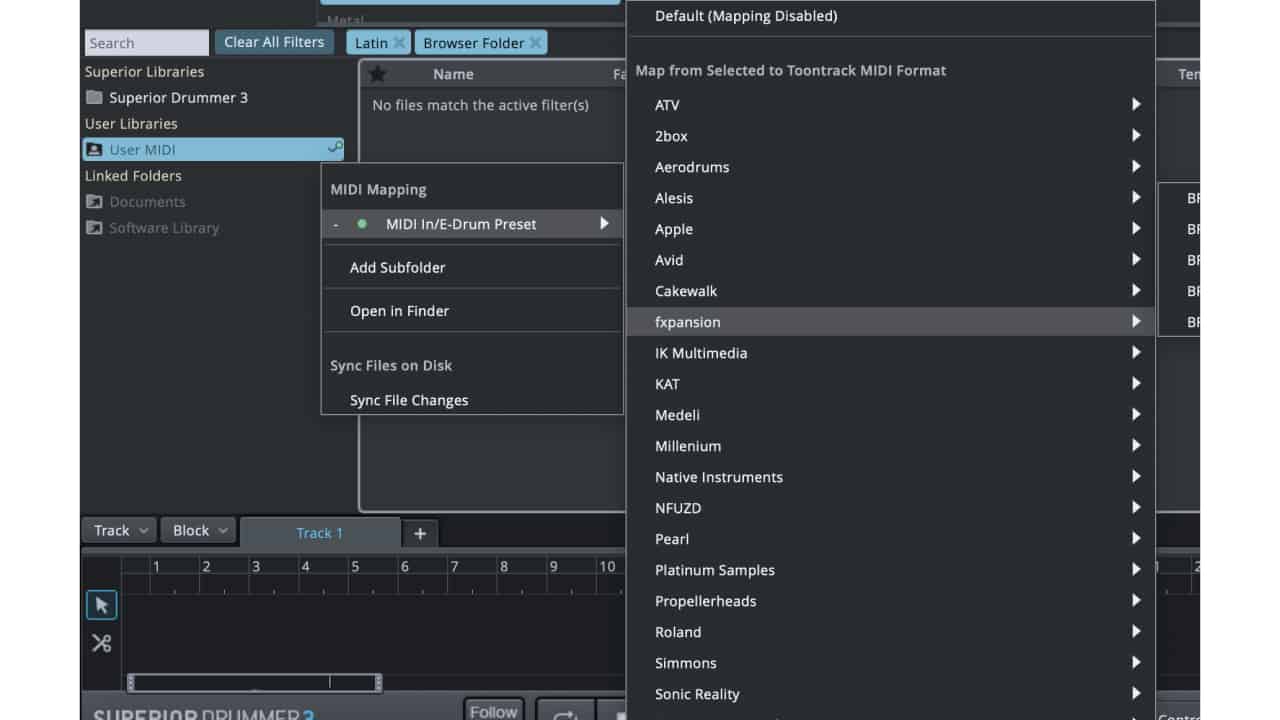Open the Block dropdown menu

(198, 530)
